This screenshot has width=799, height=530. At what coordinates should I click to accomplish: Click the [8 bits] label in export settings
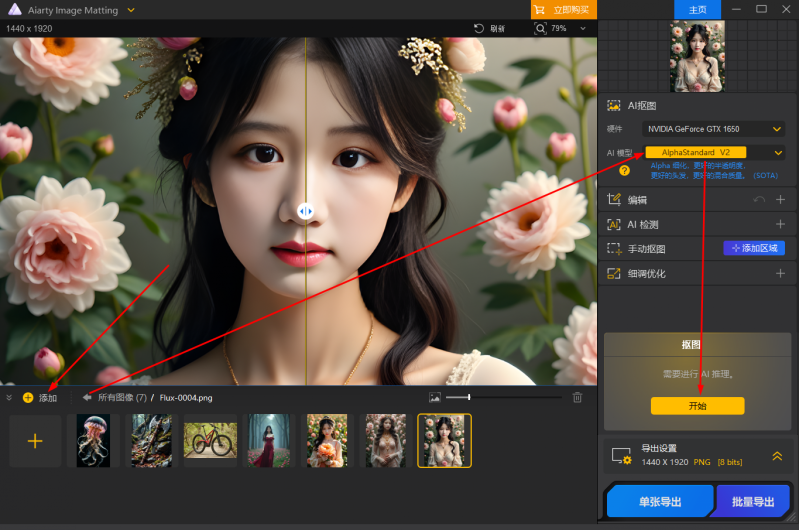click(730, 462)
